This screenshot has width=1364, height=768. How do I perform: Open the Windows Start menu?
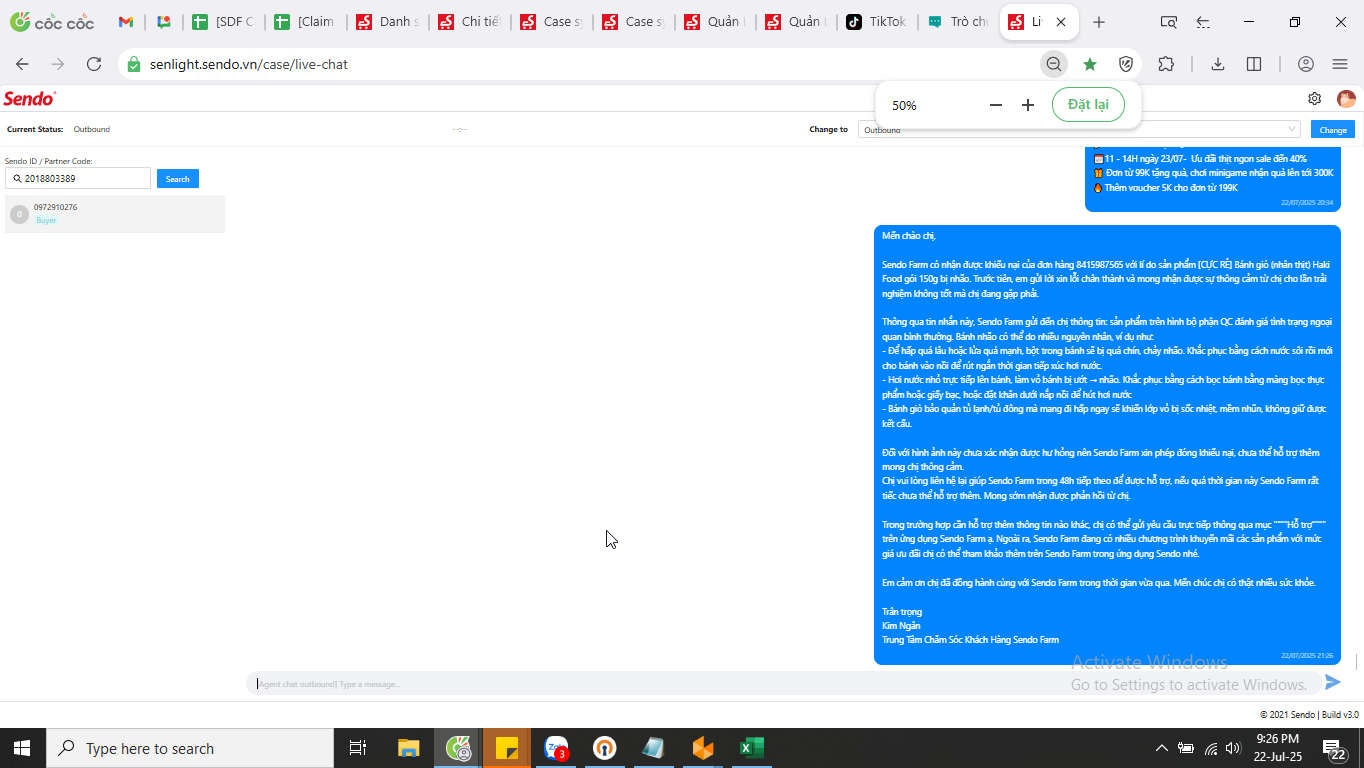22,748
